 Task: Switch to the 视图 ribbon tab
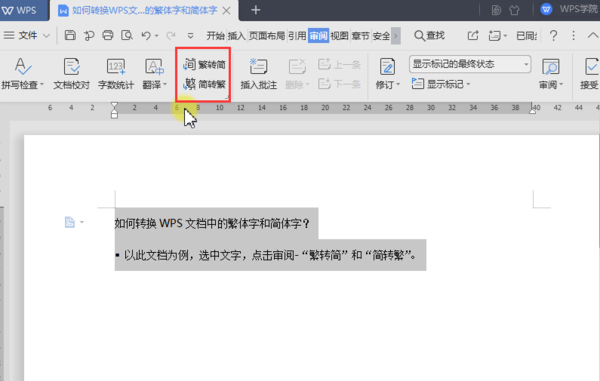[x=339, y=36]
